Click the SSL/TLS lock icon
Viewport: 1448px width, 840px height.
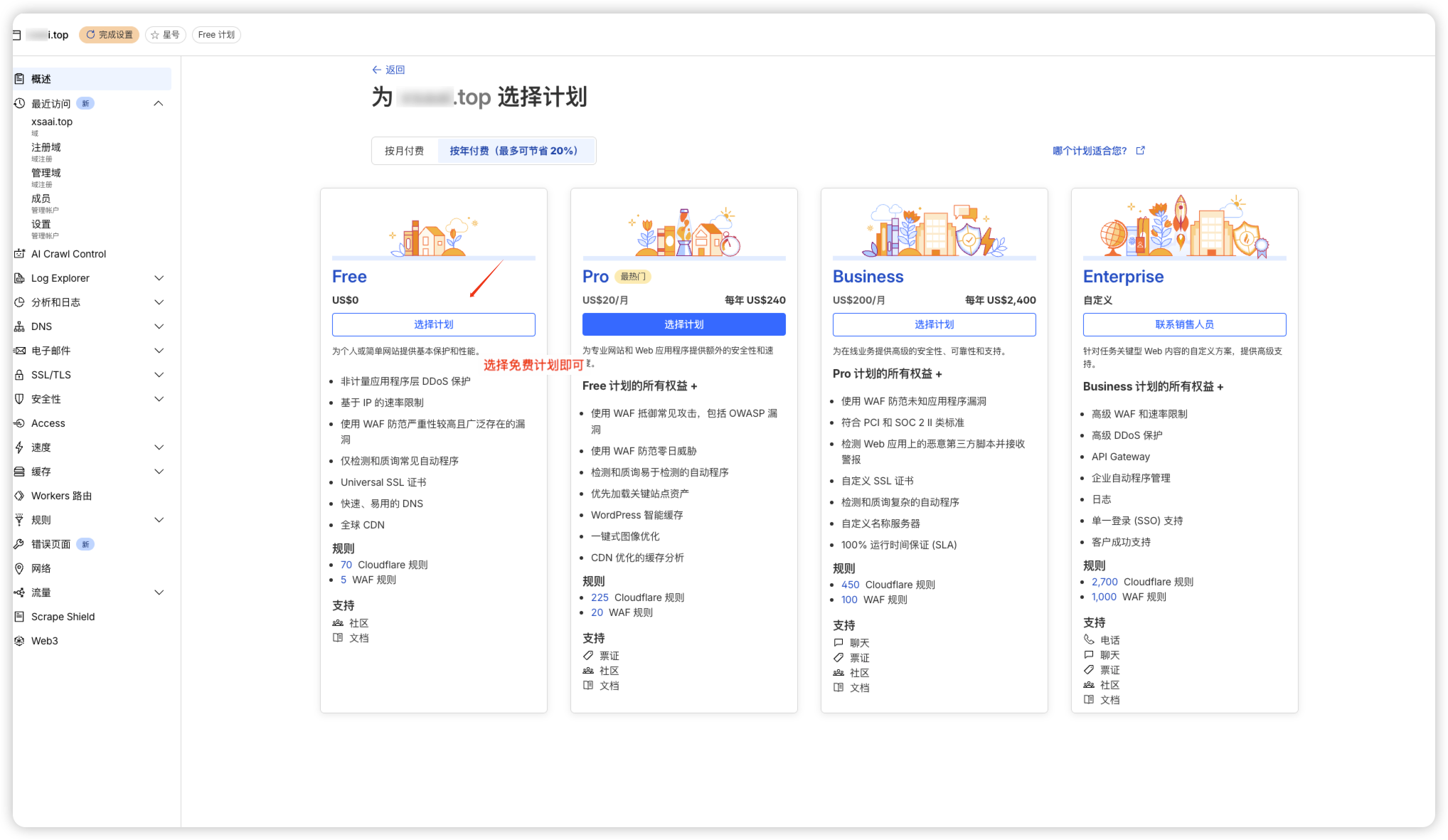(20, 375)
